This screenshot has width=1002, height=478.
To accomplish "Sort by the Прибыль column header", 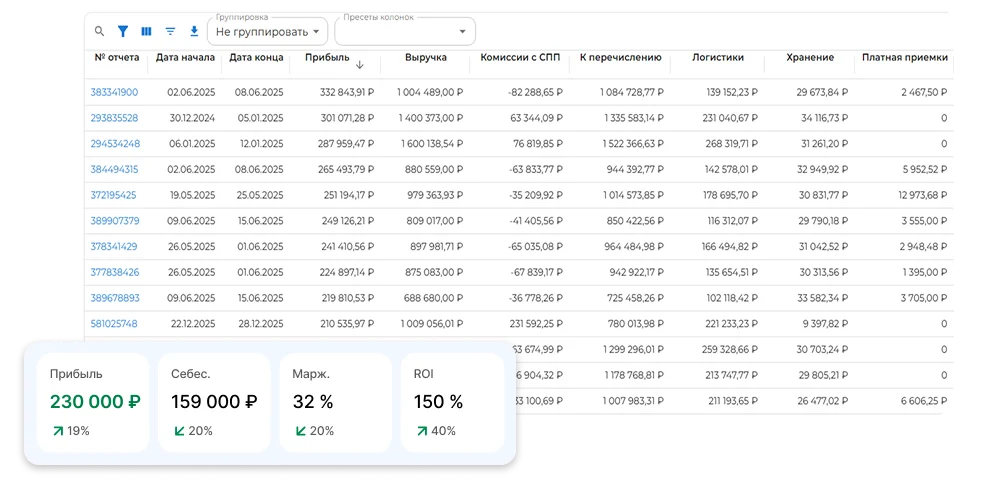I will pyautogui.click(x=327, y=57).
